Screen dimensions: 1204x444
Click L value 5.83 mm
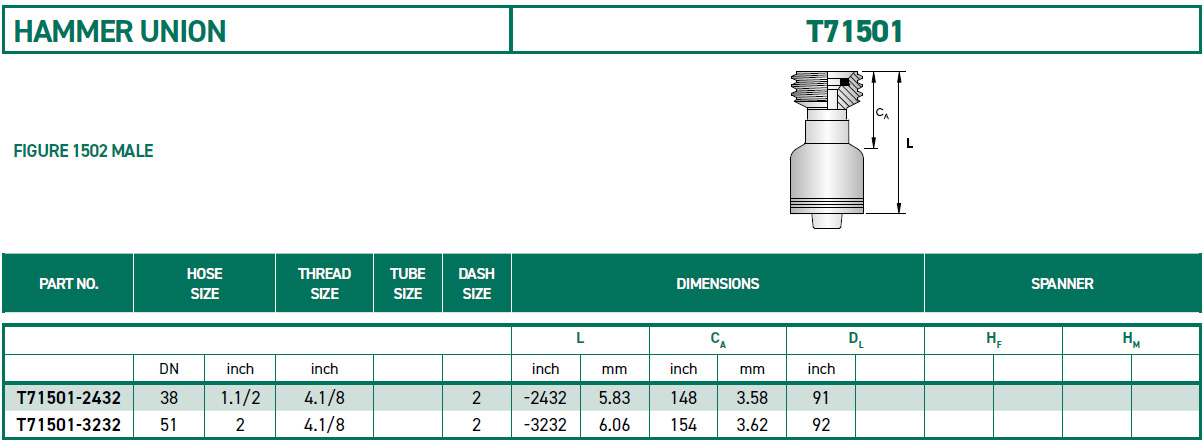614,397
